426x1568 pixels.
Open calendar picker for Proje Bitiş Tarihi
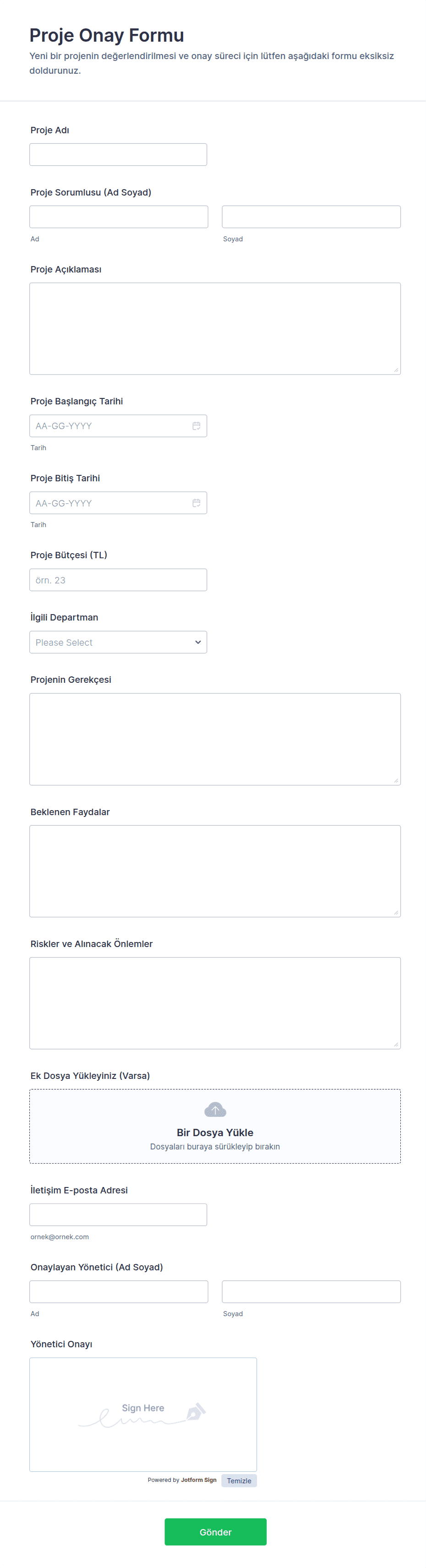[196, 503]
